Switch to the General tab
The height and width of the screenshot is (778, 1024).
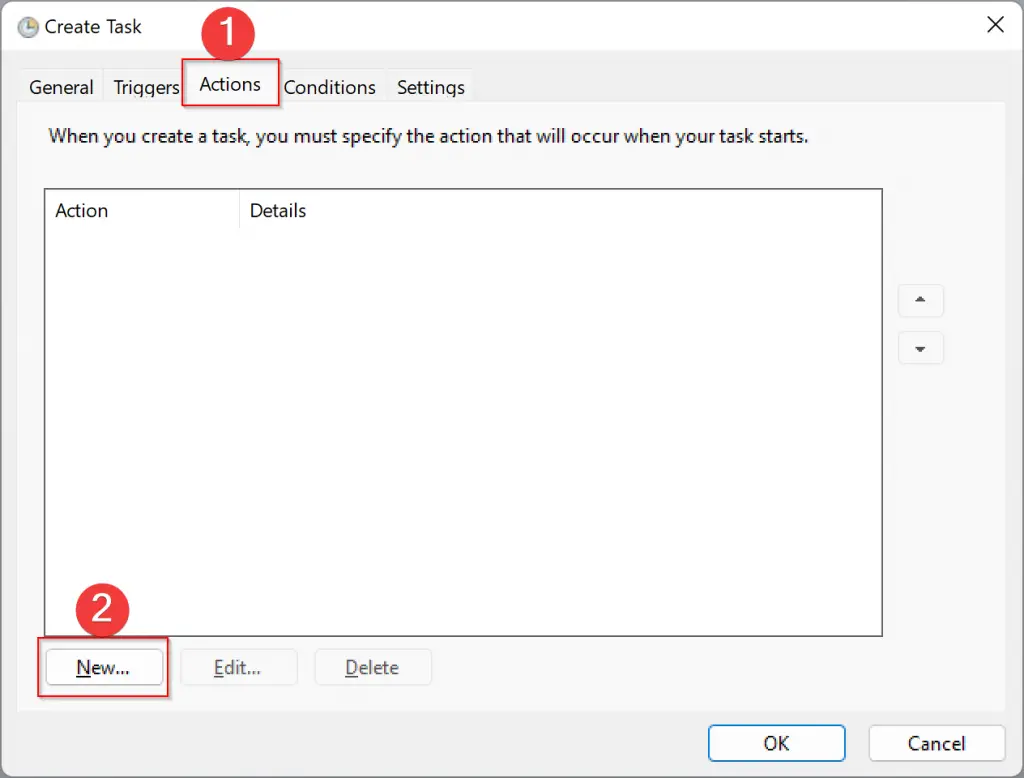60,87
